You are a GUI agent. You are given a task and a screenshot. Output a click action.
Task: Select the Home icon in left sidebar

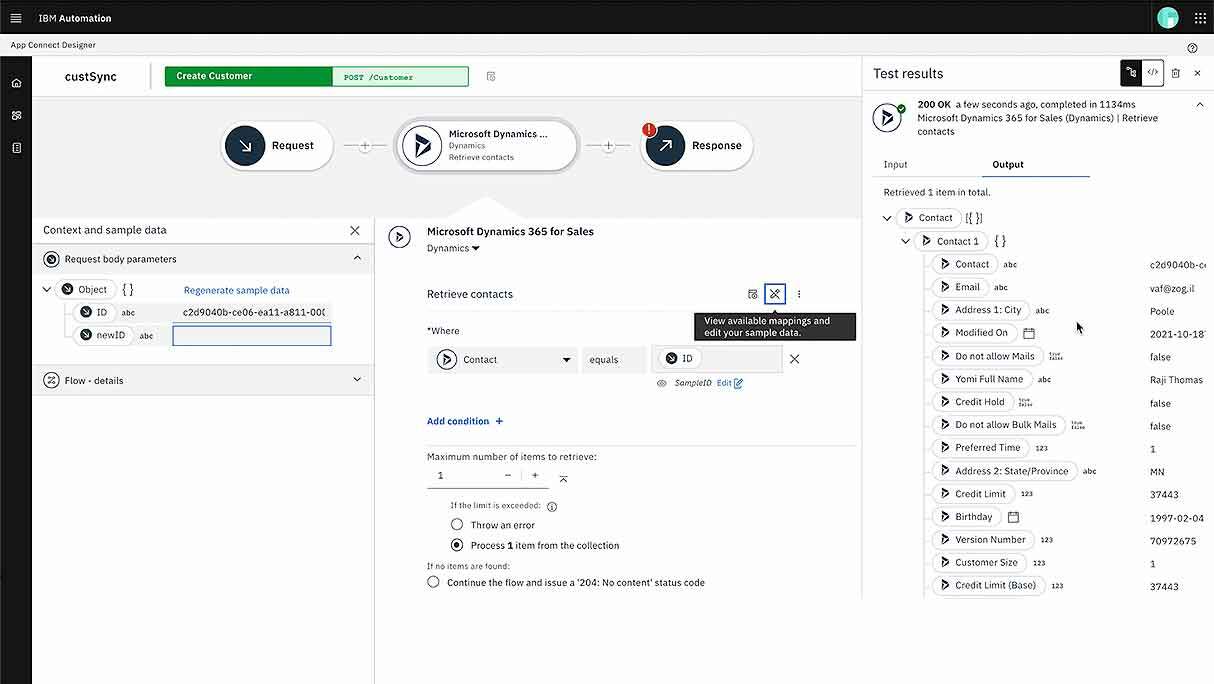[x=14, y=84]
